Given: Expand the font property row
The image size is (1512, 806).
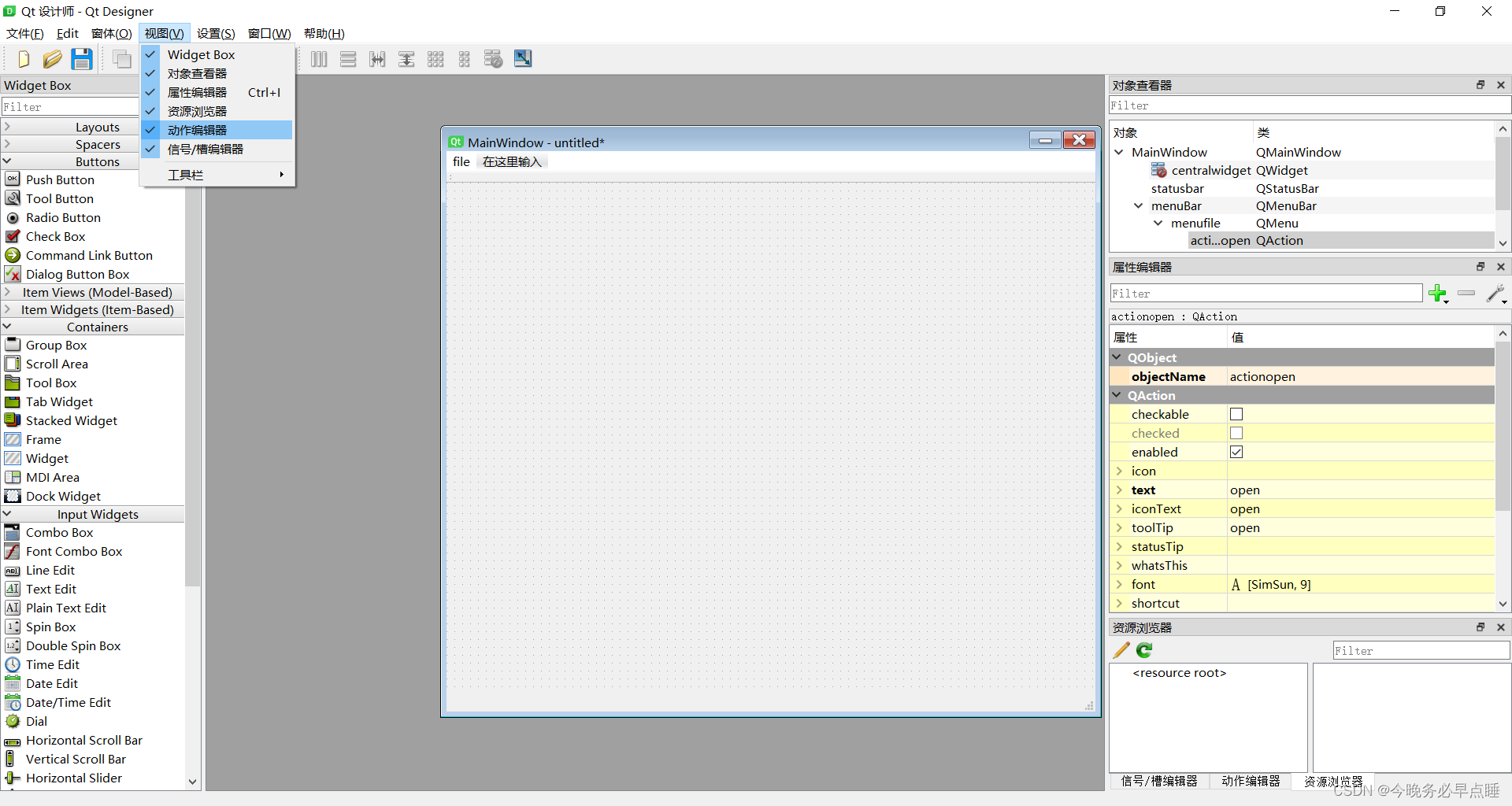Looking at the screenshot, I should 1119,584.
